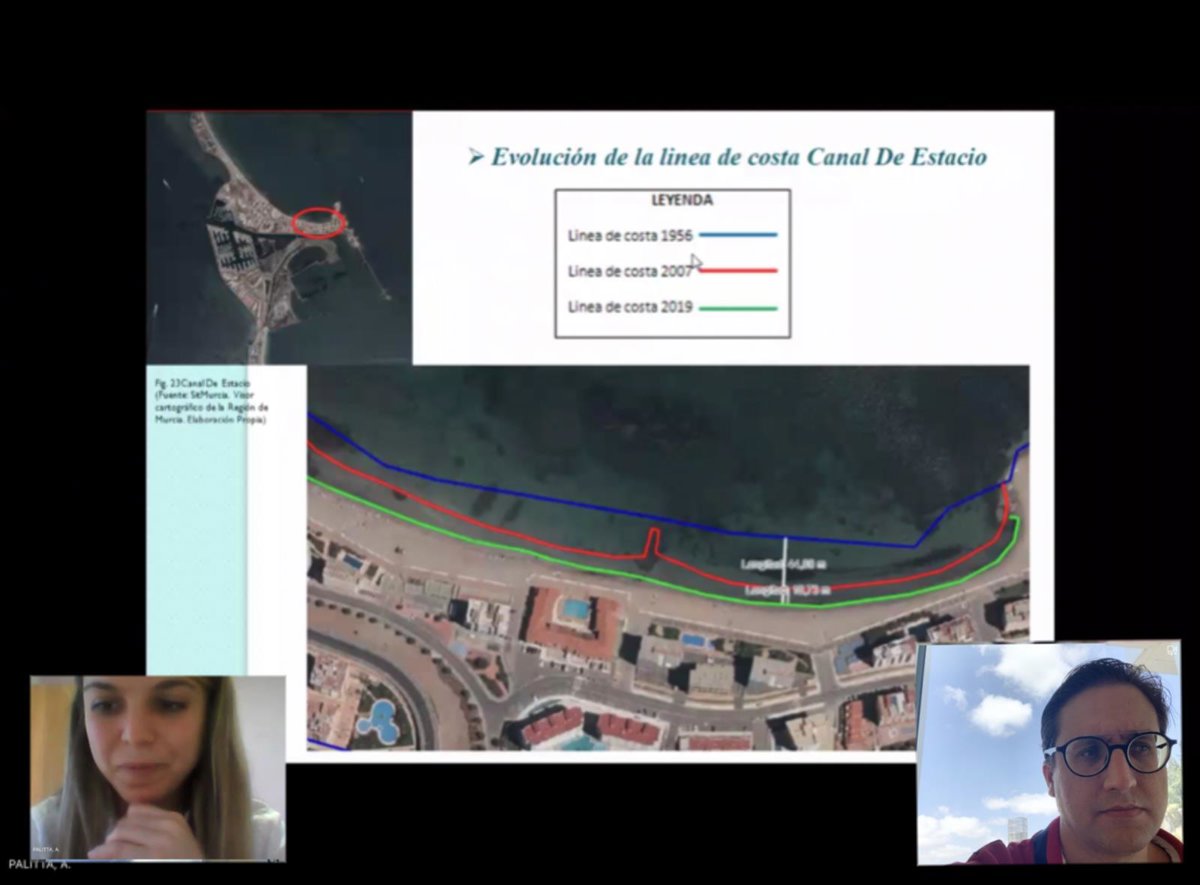Click the LEYENDA legend header
Viewport: 1200px width, 885px height.
click(x=682, y=200)
